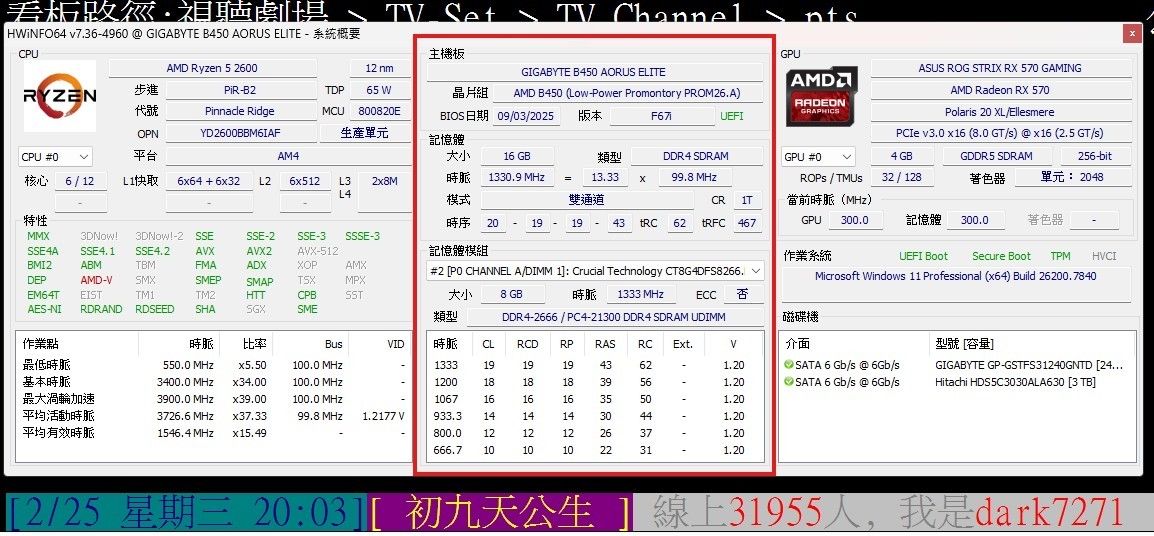Expand the memory module DIMM selection dropdown
Viewport: 1154px width, 536px height.
pos(755,271)
